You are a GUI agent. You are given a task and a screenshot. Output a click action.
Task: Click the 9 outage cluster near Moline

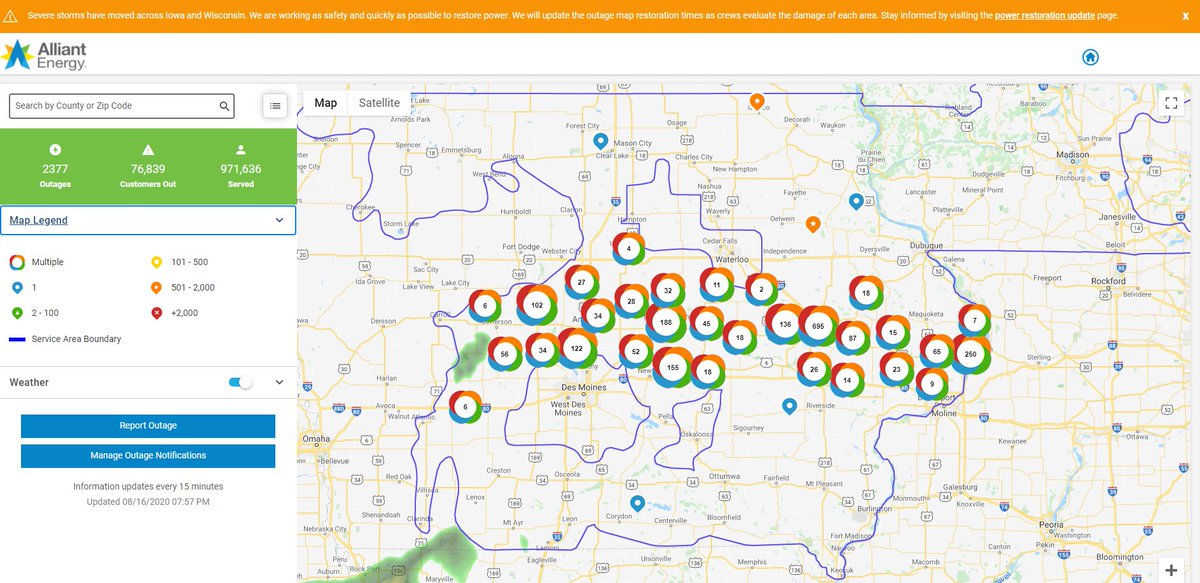click(932, 383)
